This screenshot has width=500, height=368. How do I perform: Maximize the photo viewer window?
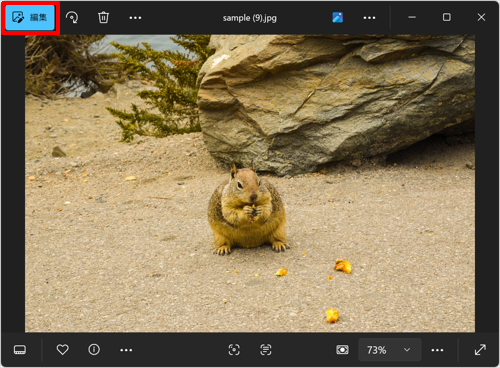pyautogui.click(x=447, y=17)
